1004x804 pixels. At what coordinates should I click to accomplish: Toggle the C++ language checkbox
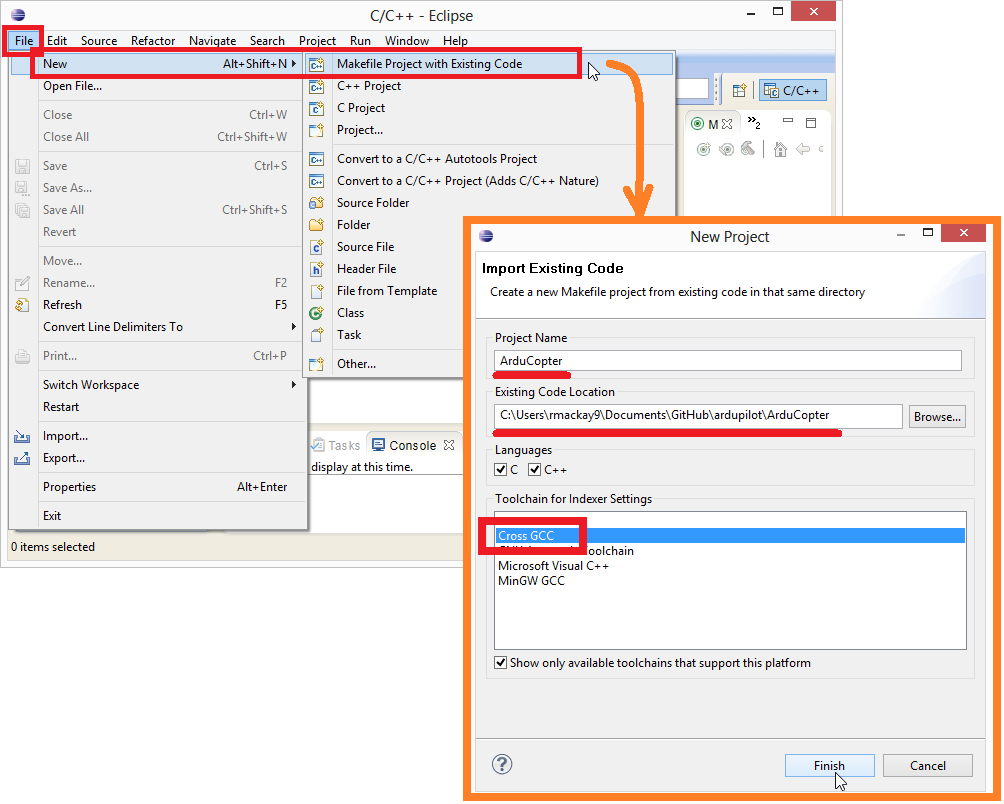click(x=535, y=470)
